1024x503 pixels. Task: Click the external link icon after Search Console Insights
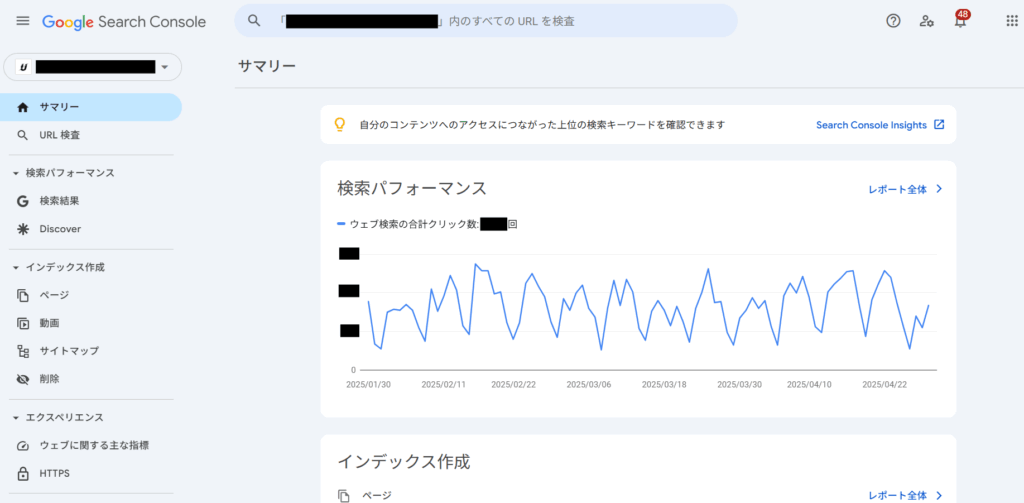pos(939,125)
